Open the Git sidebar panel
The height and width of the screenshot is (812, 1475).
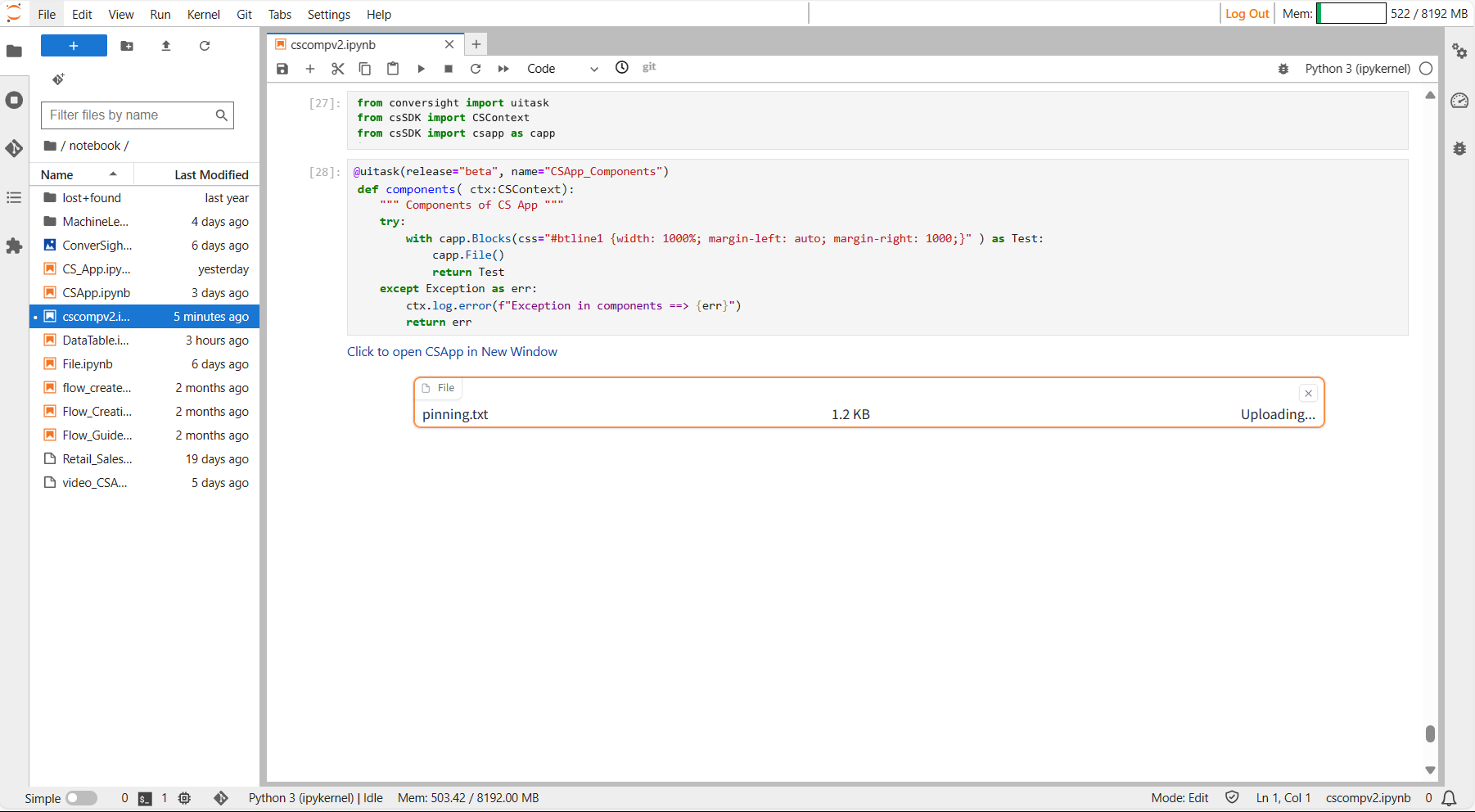click(x=14, y=148)
